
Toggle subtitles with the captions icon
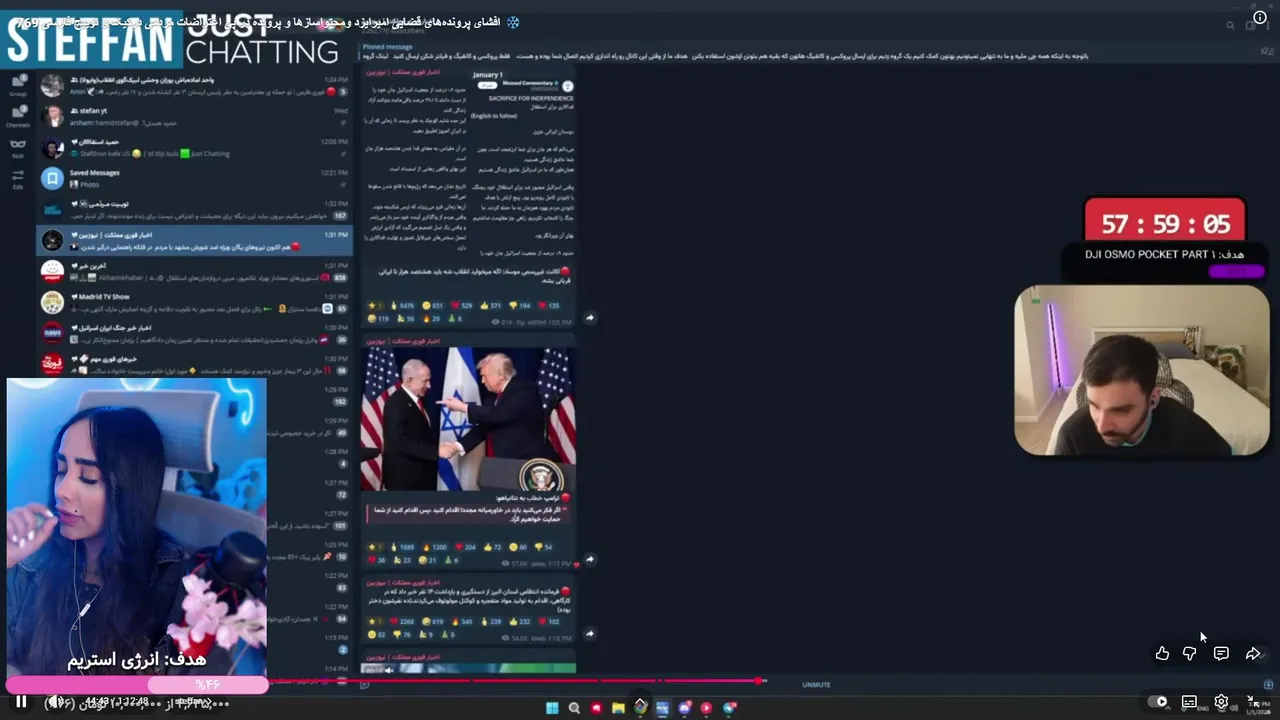(1189, 702)
